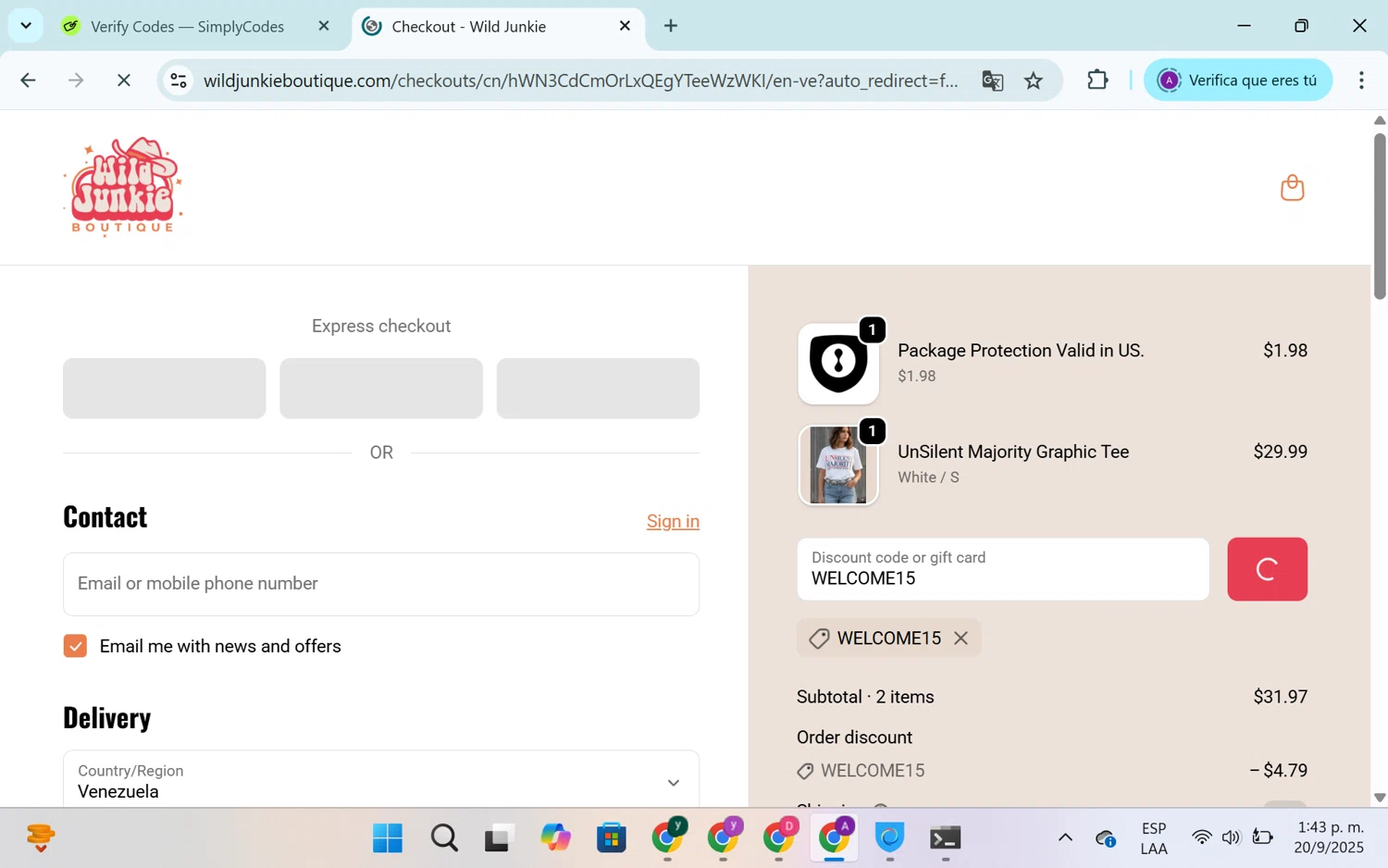This screenshot has height=868, width=1388.
Task: Click the UnSilent Majority Graphic Tee title
Action: (x=1013, y=452)
